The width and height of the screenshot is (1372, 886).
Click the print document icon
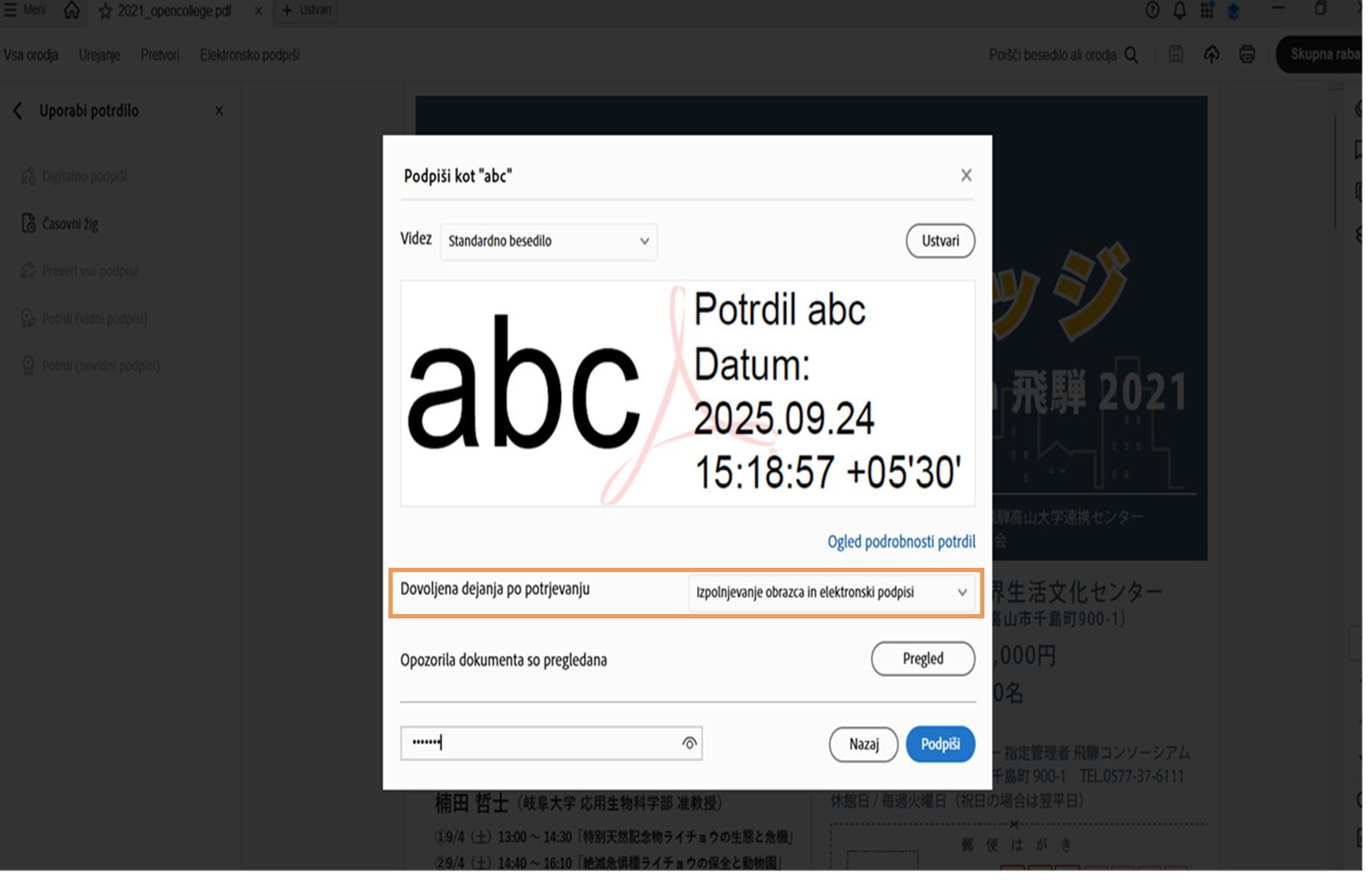coord(1247,54)
